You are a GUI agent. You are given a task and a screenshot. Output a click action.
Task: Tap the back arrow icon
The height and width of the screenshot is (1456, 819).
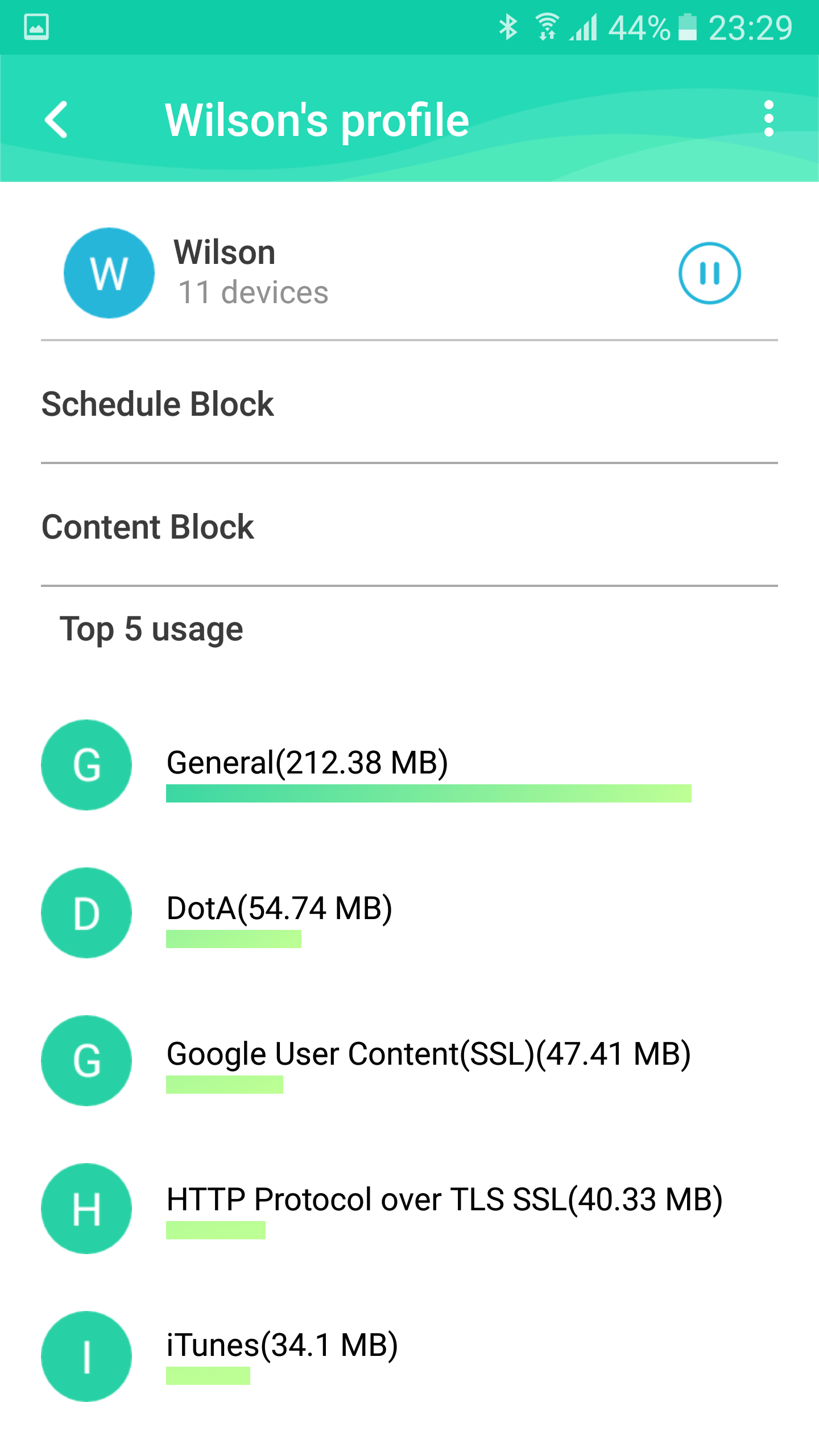[57, 119]
